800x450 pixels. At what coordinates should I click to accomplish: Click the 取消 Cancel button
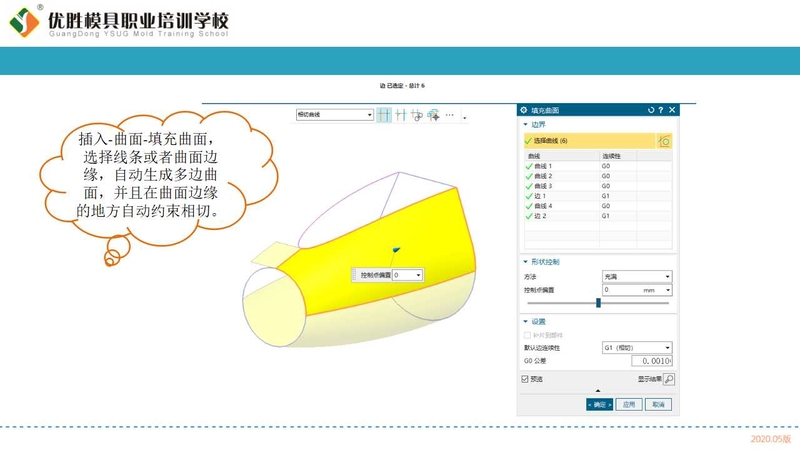(658, 405)
